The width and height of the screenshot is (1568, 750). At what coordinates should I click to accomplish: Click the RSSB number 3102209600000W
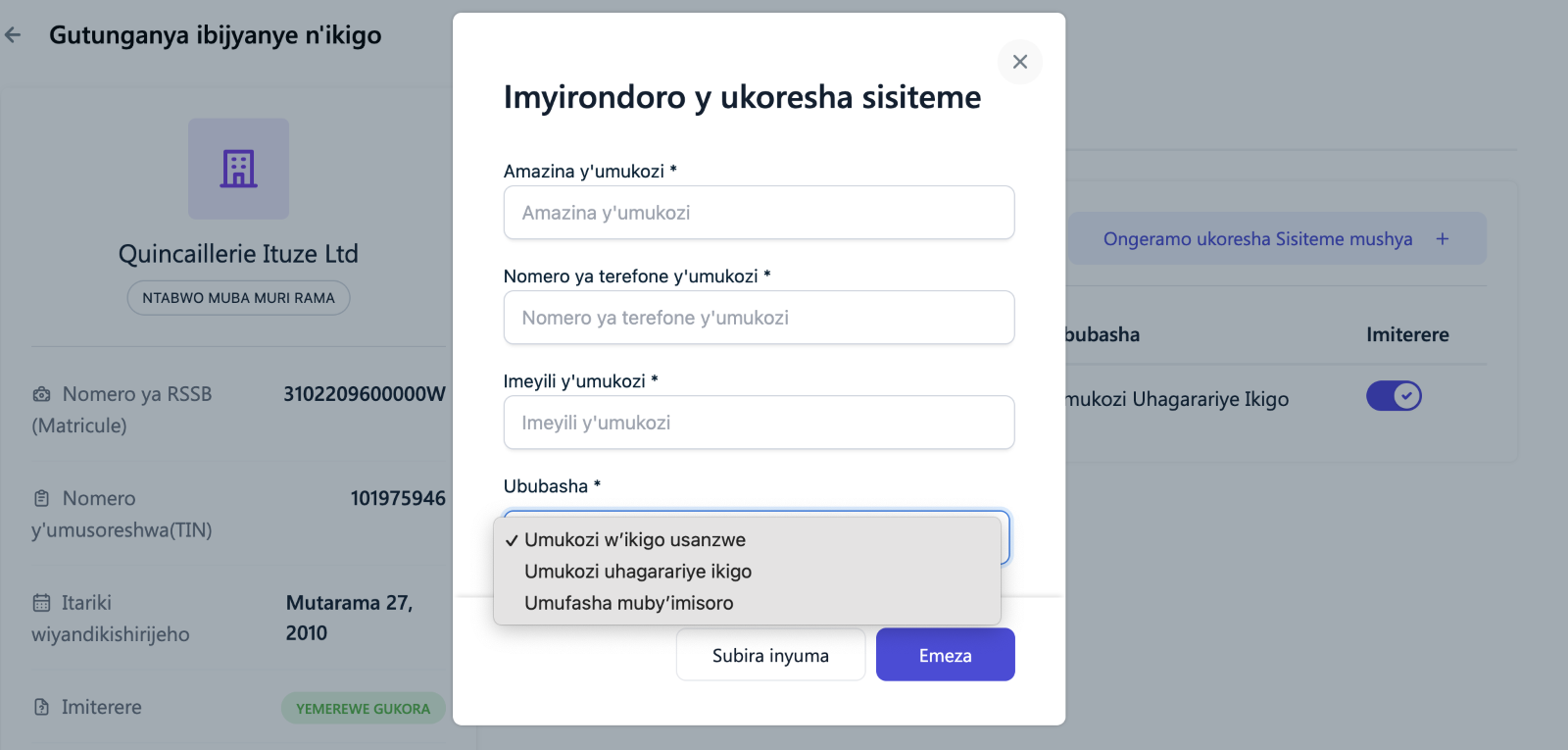tap(365, 394)
